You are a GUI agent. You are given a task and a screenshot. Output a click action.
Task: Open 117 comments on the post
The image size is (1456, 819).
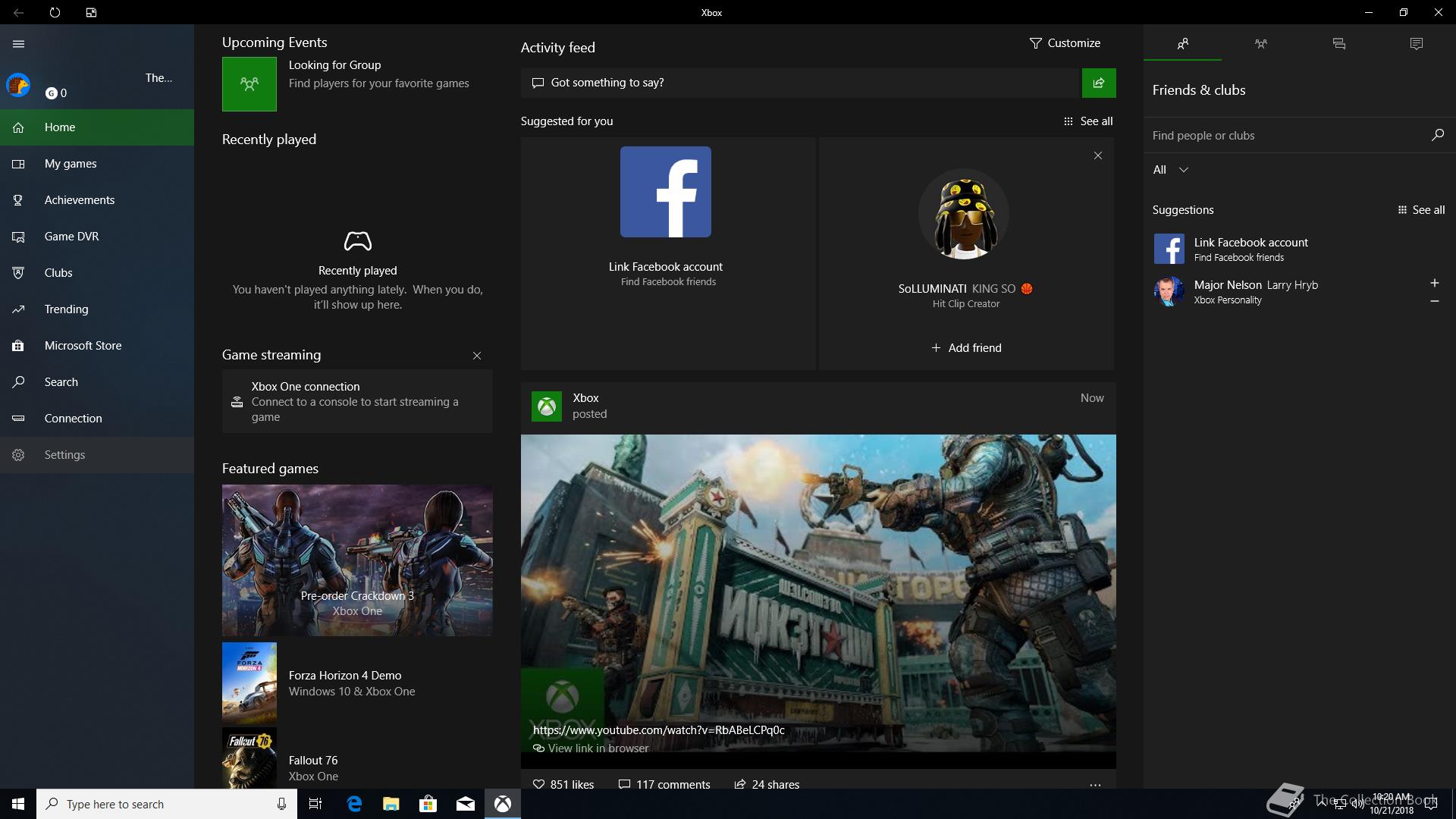pos(664,784)
